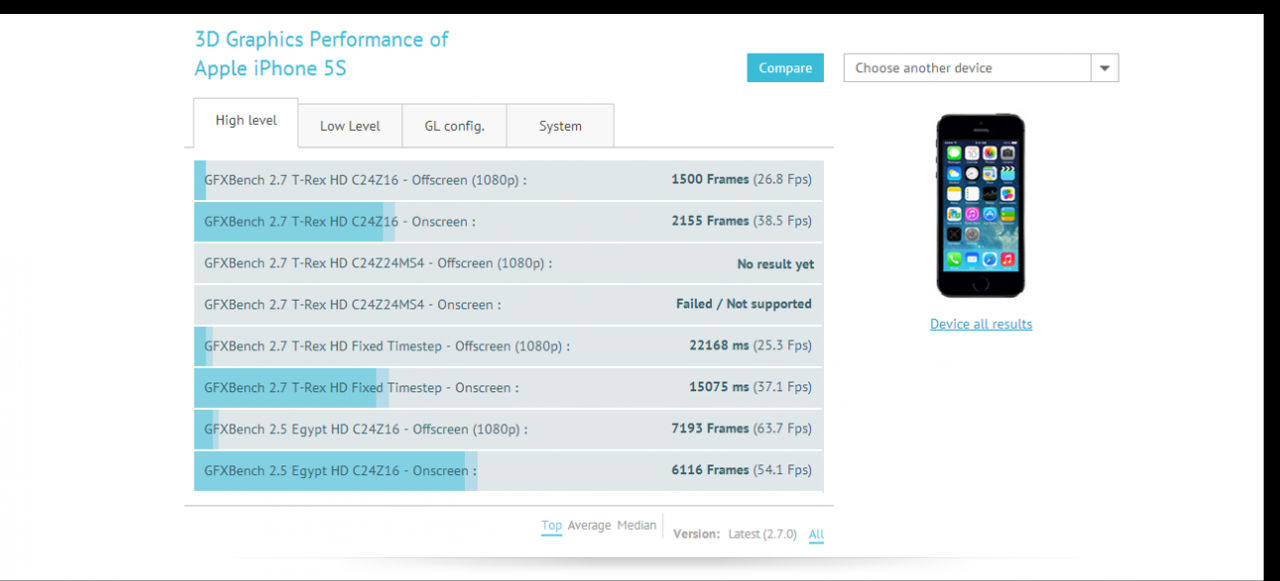Click the 'Version:' label
The width and height of the screenshot is (1280, 581).
(696, 534)
